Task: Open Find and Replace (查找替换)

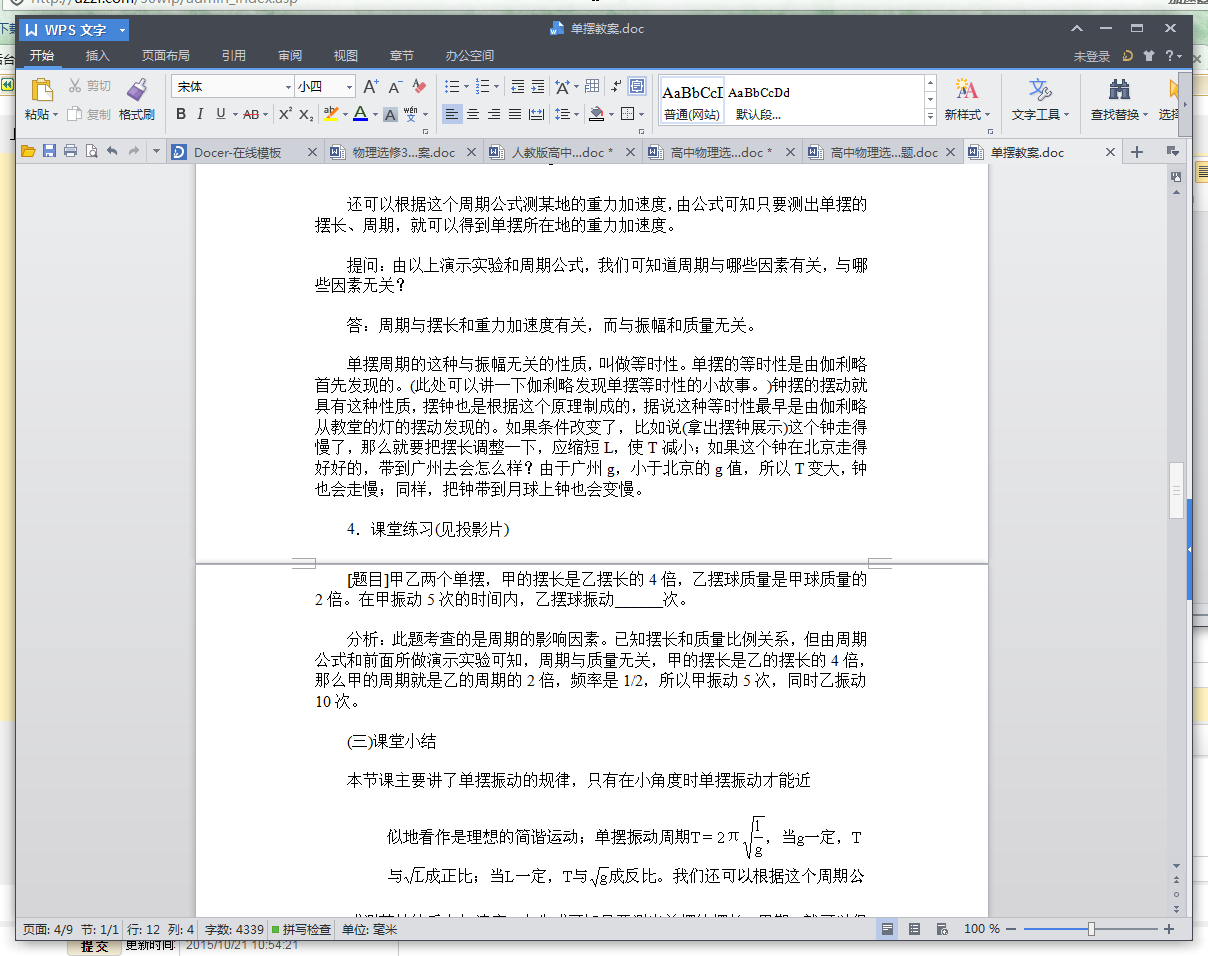Action: tap(1119, 99)
